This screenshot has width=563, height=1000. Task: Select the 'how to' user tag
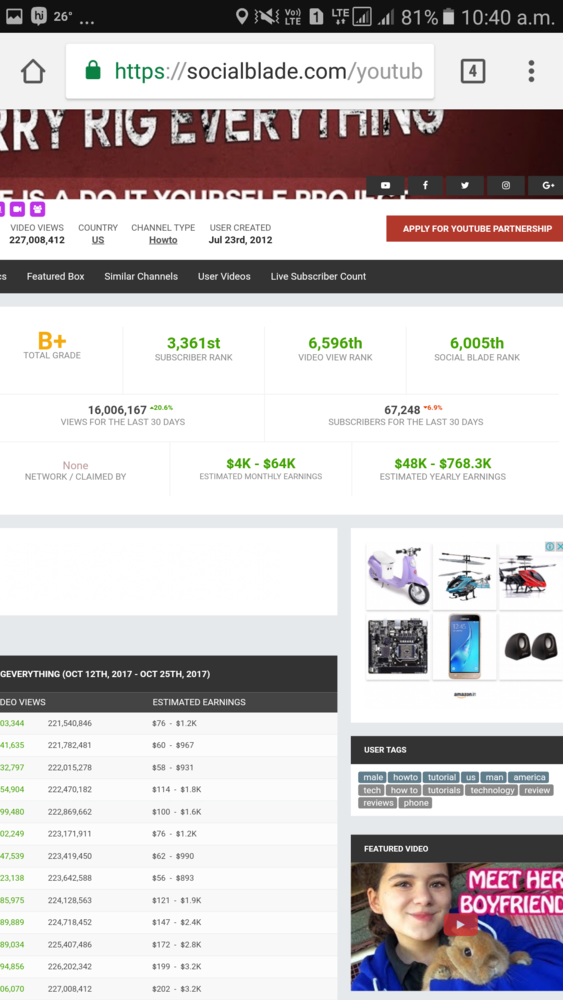pyautogui.click(x=404, y=790)
